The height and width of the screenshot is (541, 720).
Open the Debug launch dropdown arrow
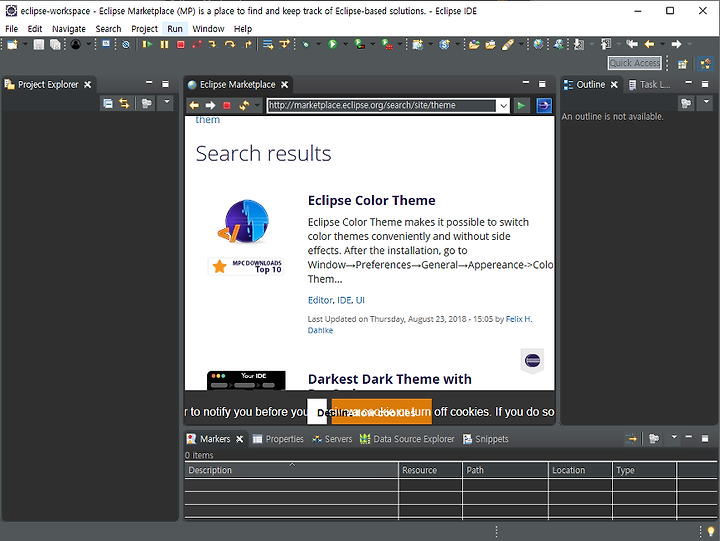point(318,45)
